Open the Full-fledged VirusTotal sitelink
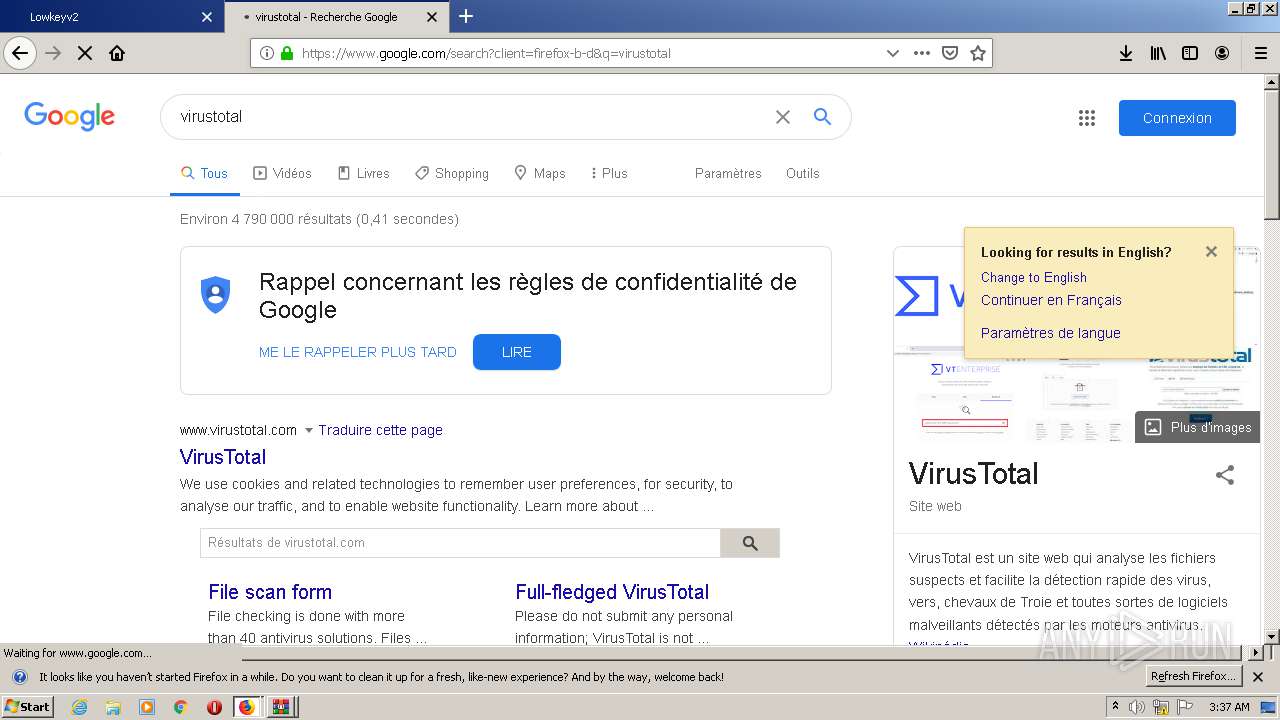This screenshot has width=1280, height=720. pos(612,592)
